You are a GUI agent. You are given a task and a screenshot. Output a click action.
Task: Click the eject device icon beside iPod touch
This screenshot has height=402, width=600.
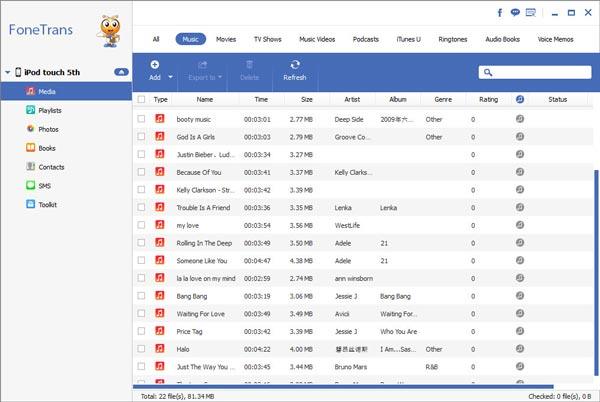coord(121,72)
